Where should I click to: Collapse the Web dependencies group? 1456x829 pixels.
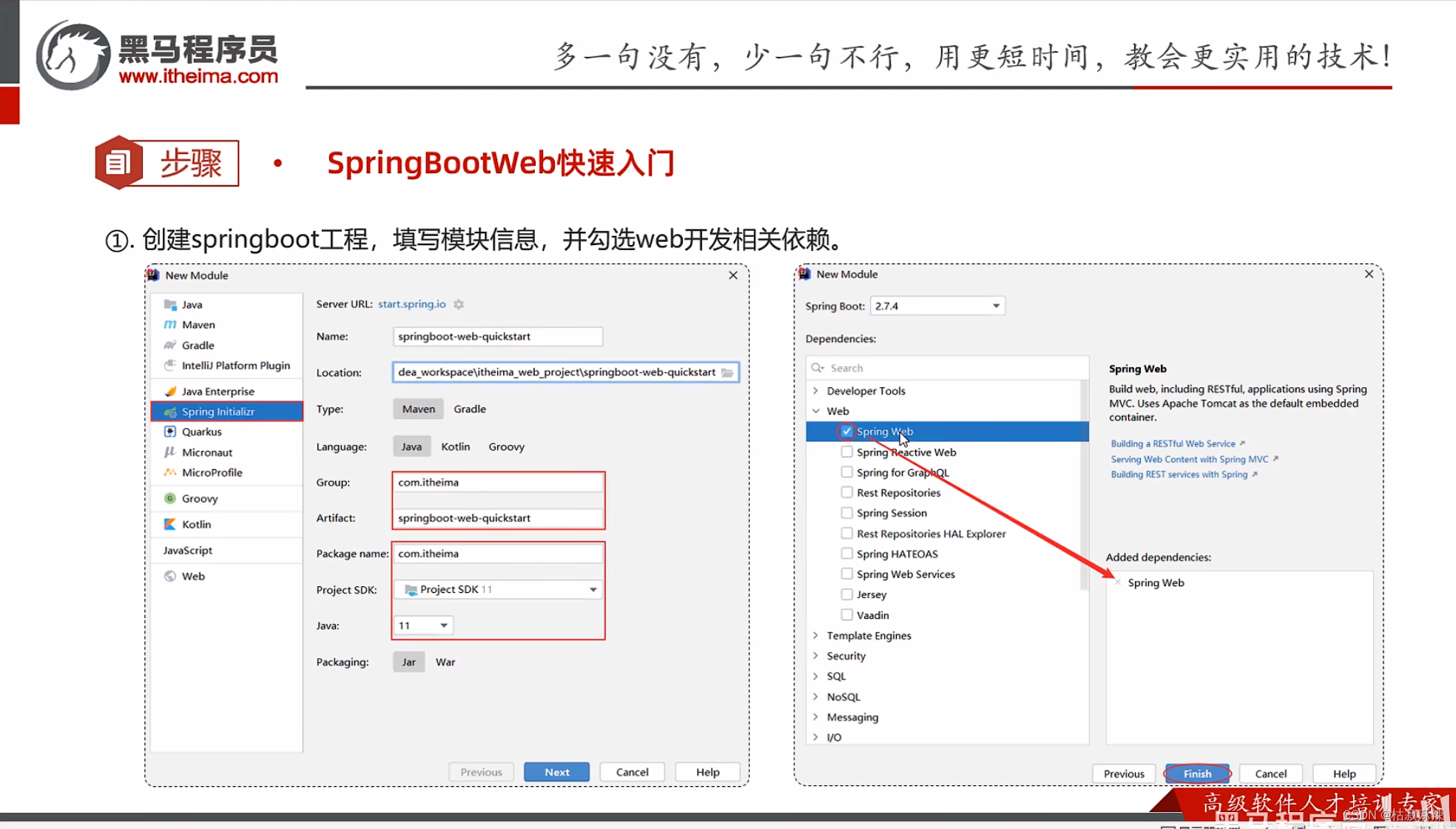click(815, 411)
